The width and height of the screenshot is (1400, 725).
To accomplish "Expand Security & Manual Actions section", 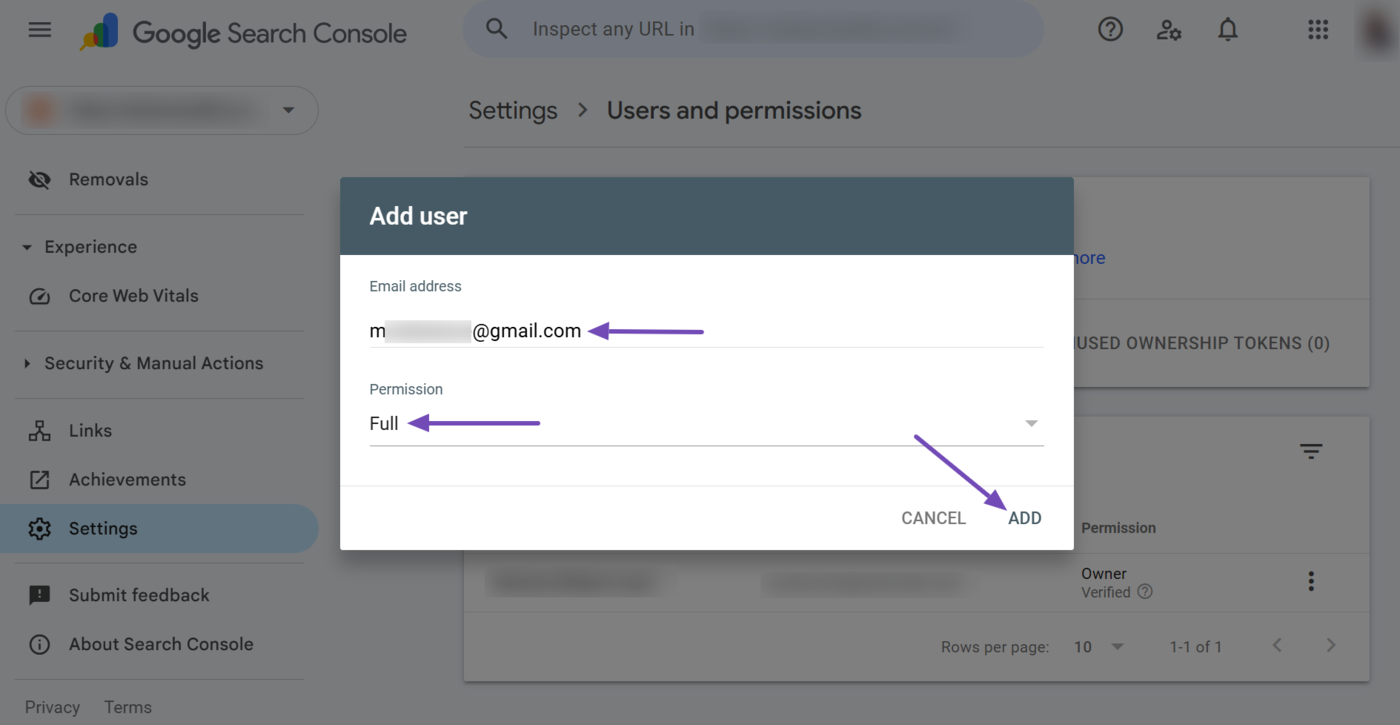I will [27, 364].
